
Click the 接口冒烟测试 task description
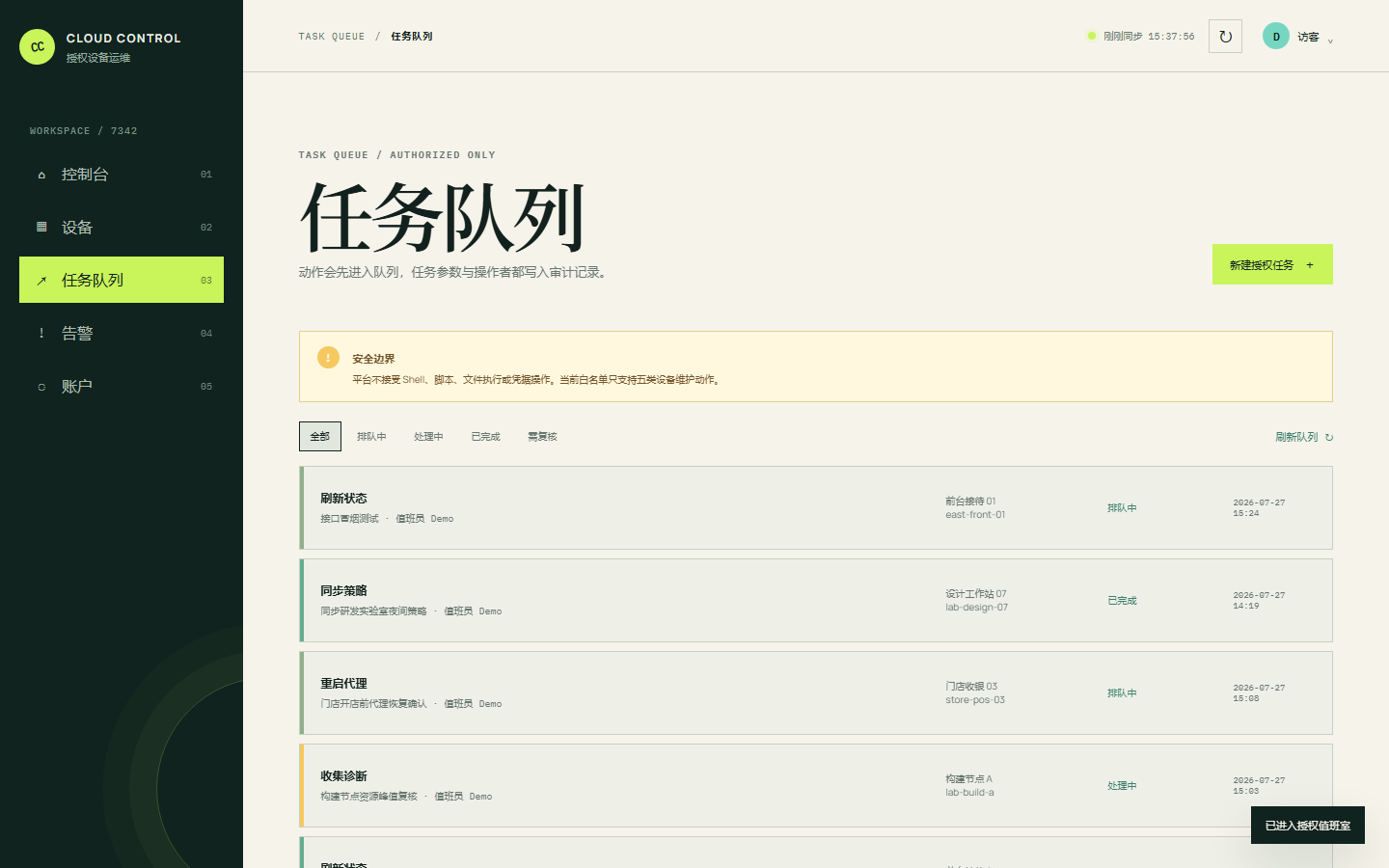(x=349, y=519)
